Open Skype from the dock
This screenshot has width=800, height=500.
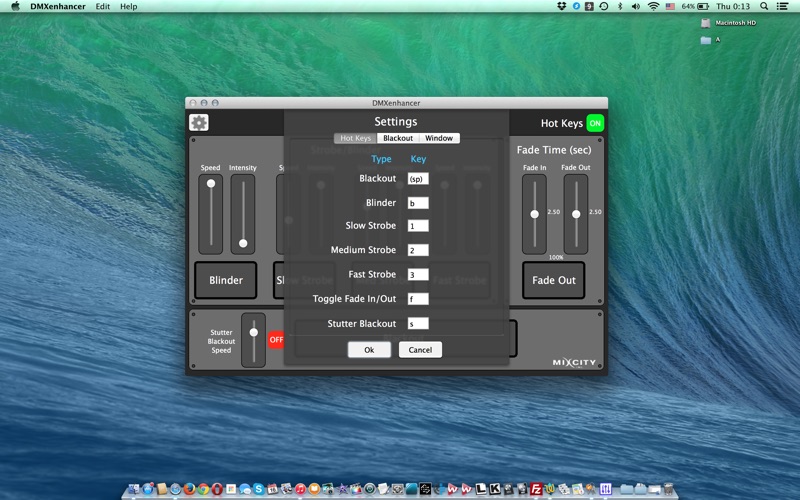coord(259,489)
